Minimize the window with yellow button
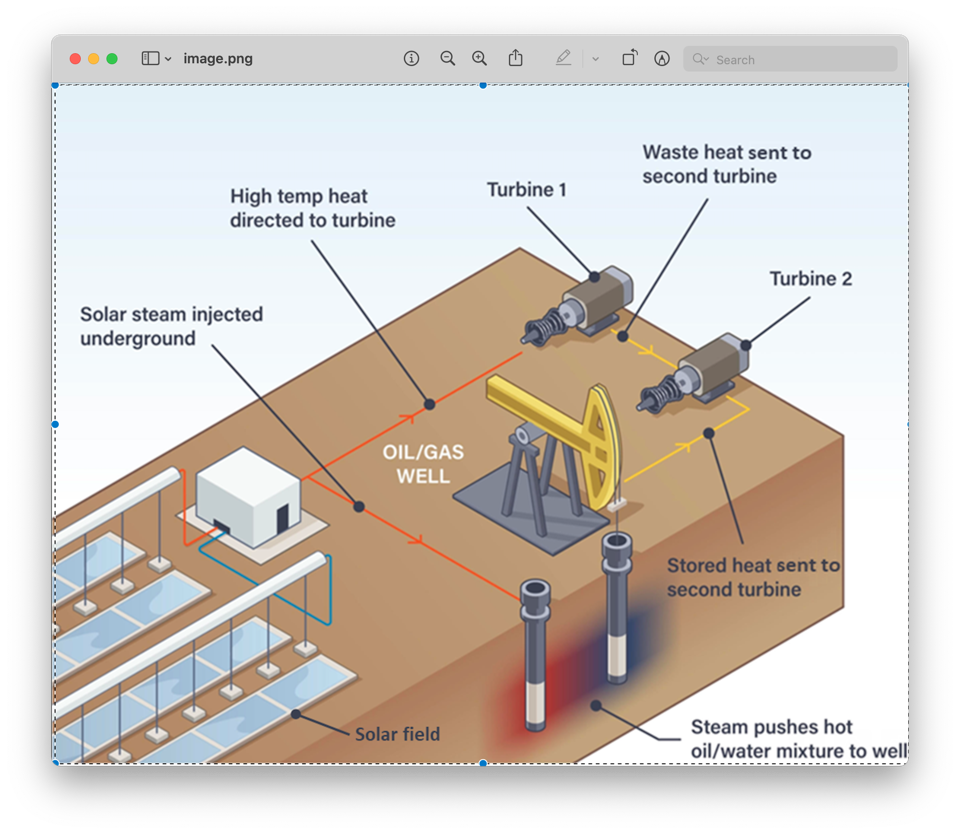This screenshot has height=834, width=960. click(x=94, y=59)
